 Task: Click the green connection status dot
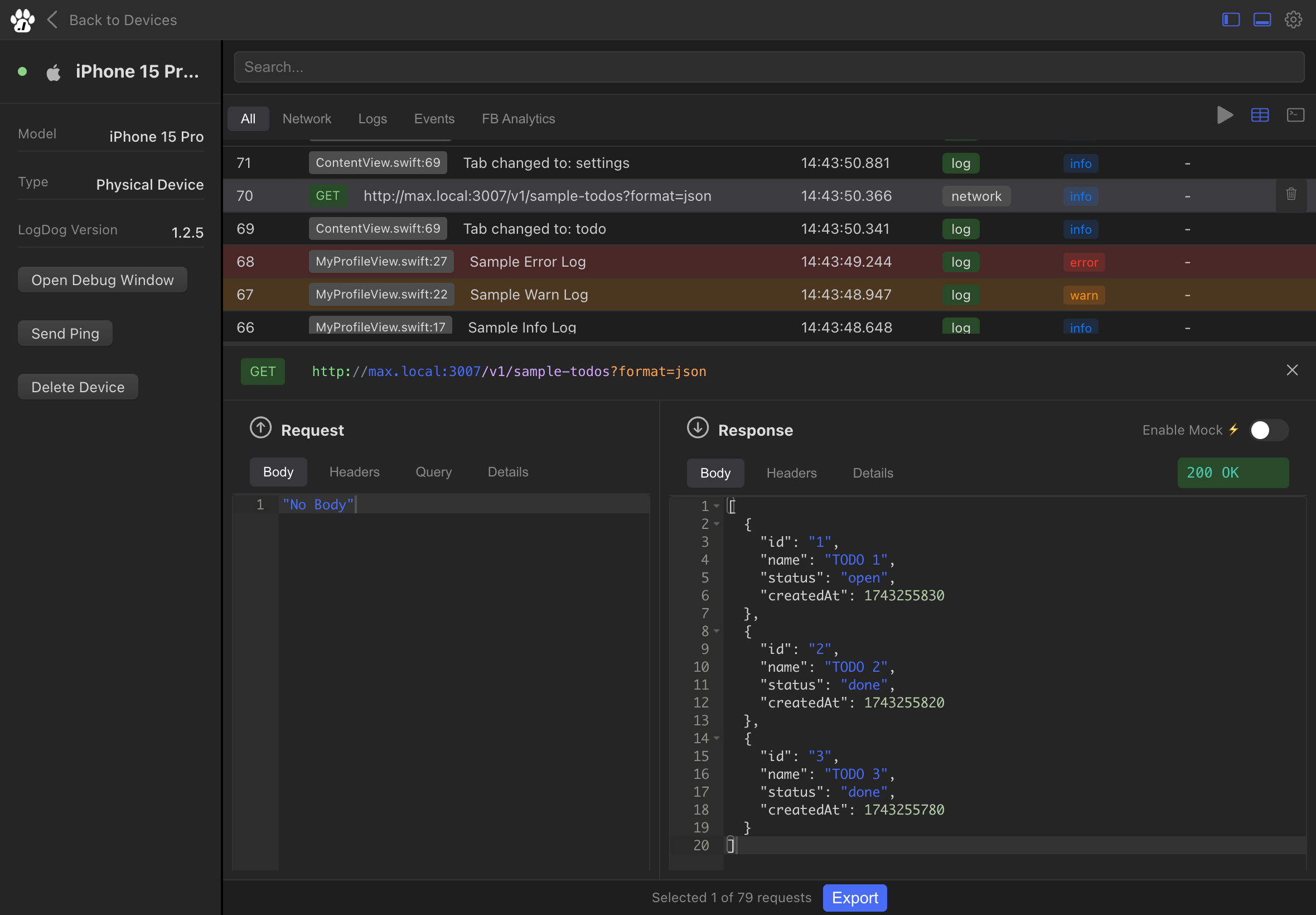(22, 71)
